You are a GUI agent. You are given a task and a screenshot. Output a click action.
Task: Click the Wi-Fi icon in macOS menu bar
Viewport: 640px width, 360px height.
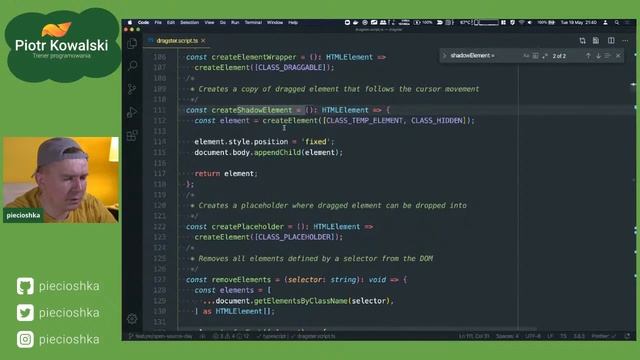click(522, 22)
